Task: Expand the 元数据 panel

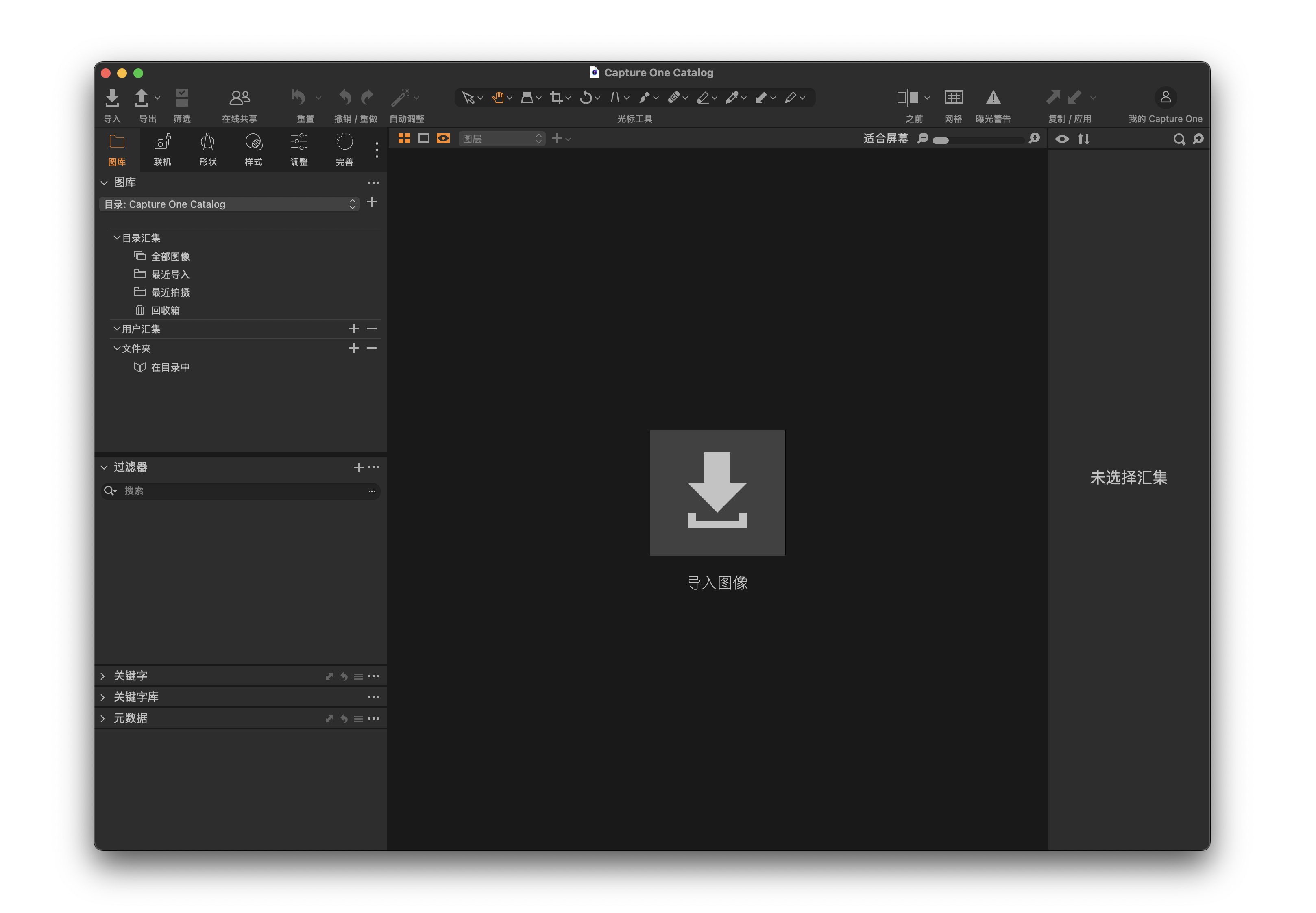Action: click(x=103, y=719)
